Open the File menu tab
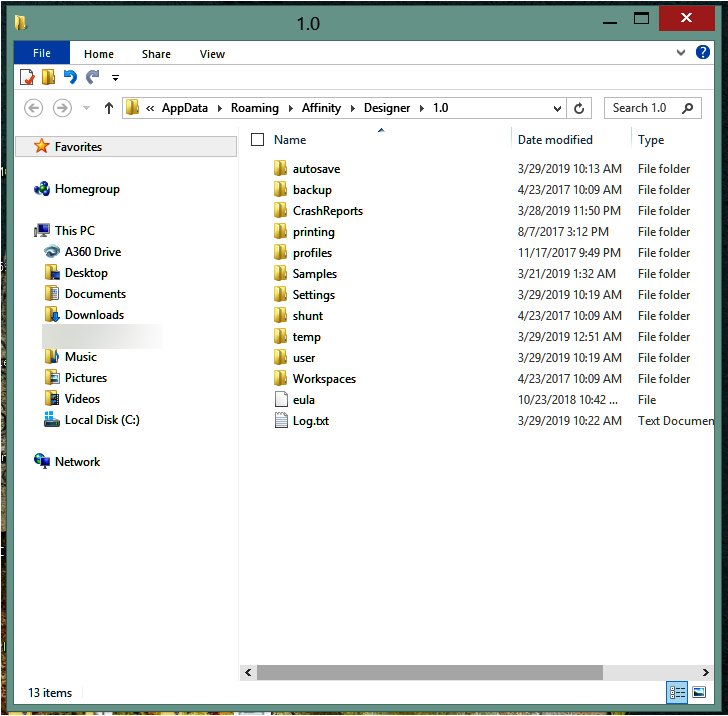The width and height of the screenshot is (728, 716). point(42,53)
